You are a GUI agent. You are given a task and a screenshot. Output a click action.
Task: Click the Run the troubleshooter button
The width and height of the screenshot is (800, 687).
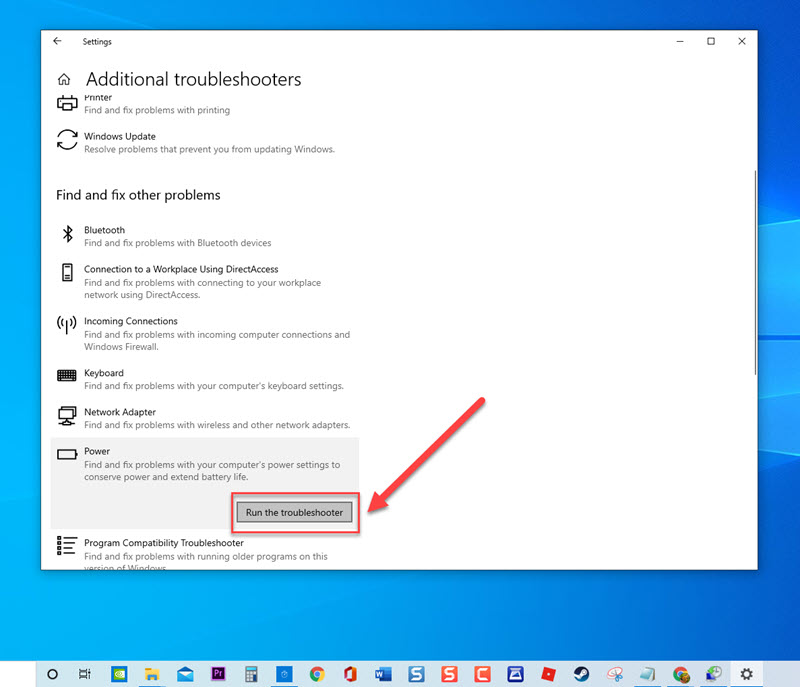(294, 512)
